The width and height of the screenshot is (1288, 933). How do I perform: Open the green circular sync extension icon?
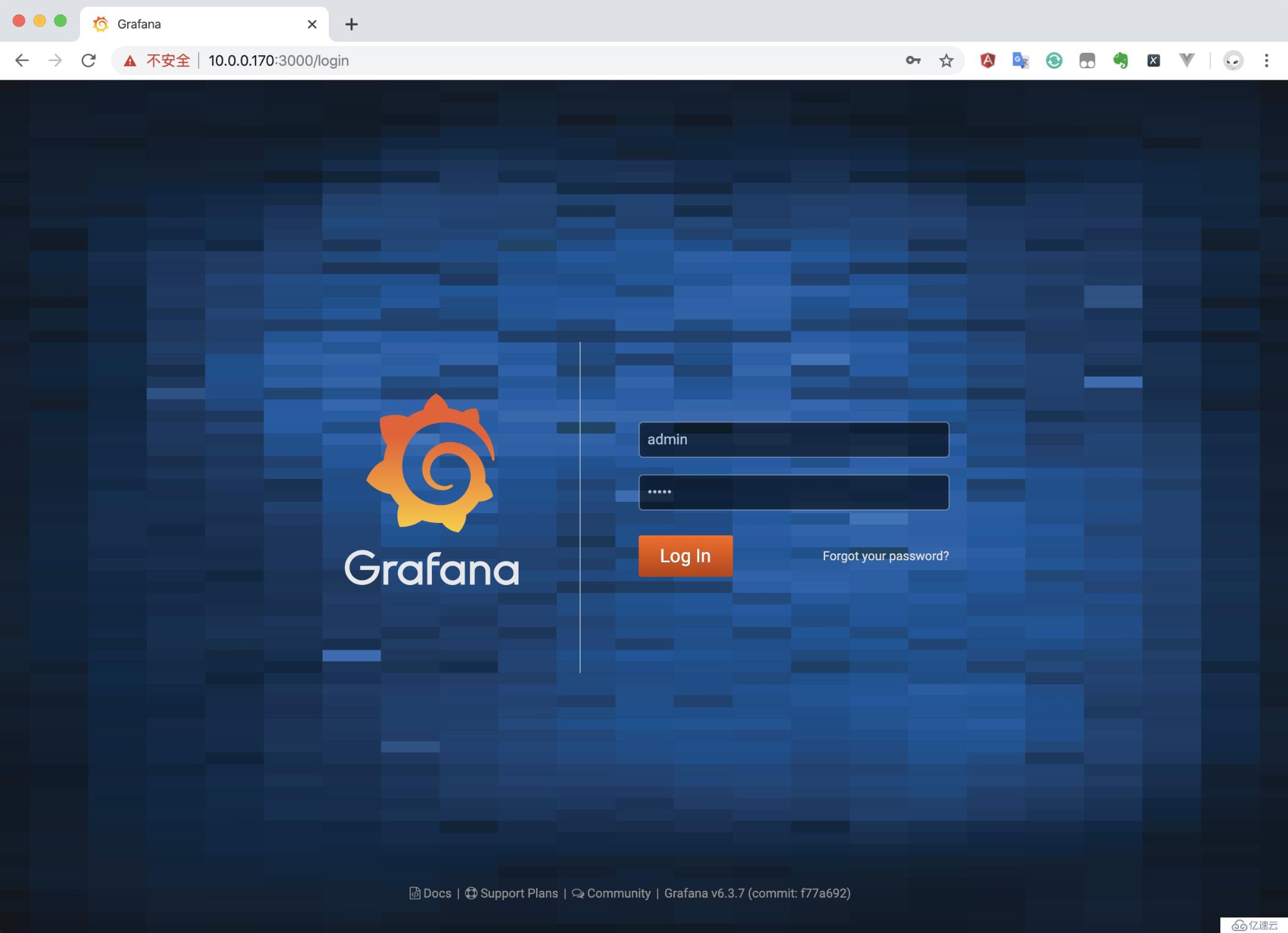[x=1054, y=60]
